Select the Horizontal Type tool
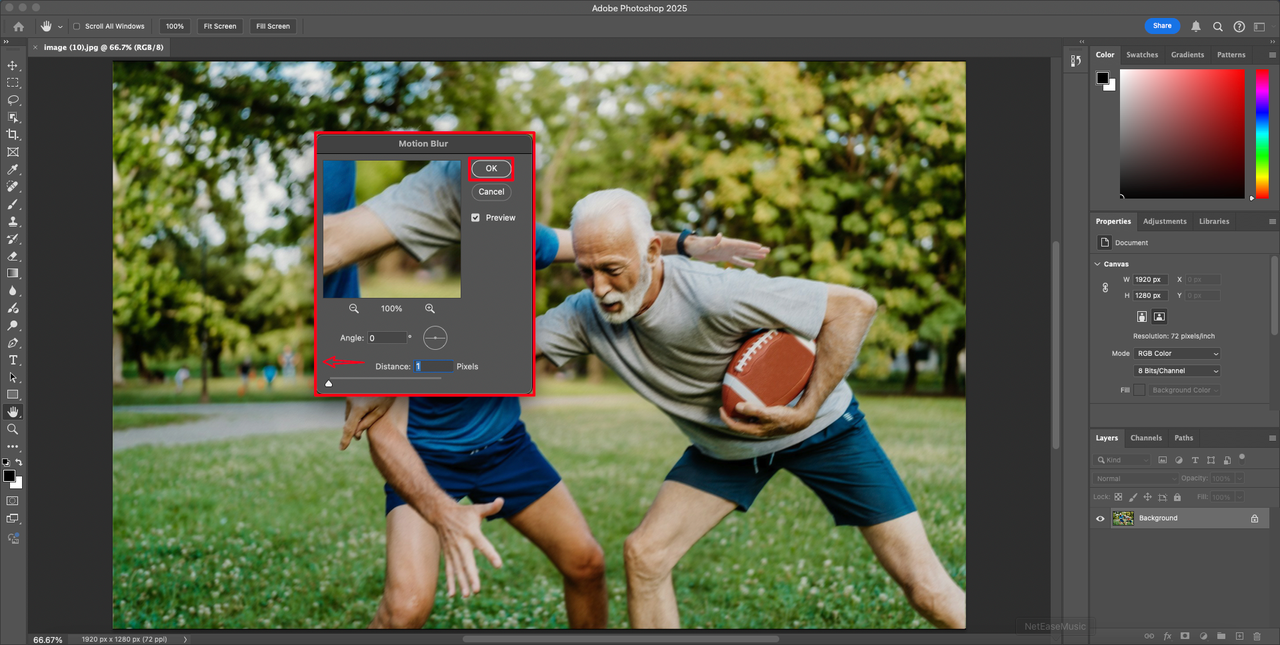The image size is (1280, 645). tap(13, 360)
